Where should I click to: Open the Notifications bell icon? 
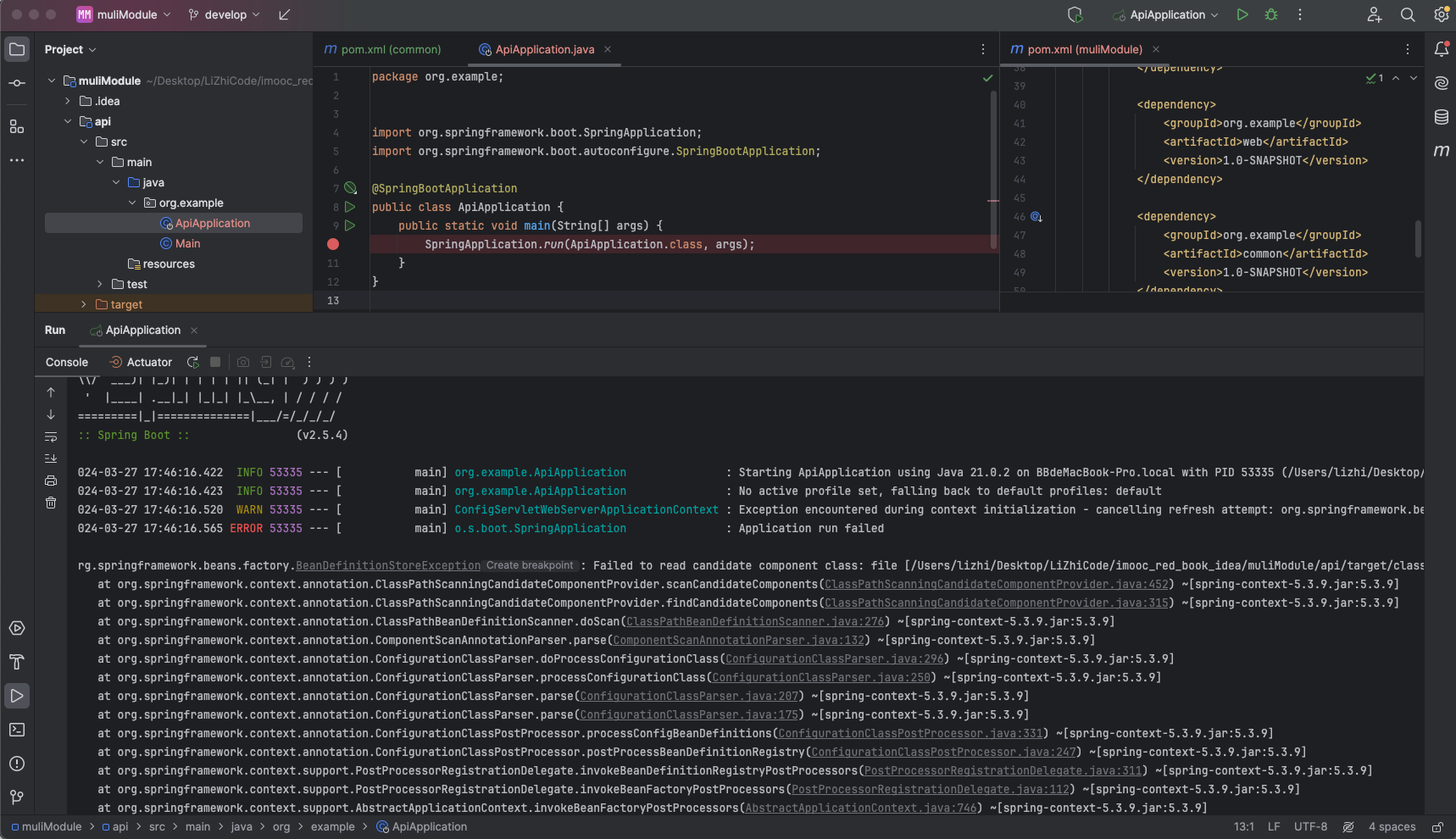1441,49
